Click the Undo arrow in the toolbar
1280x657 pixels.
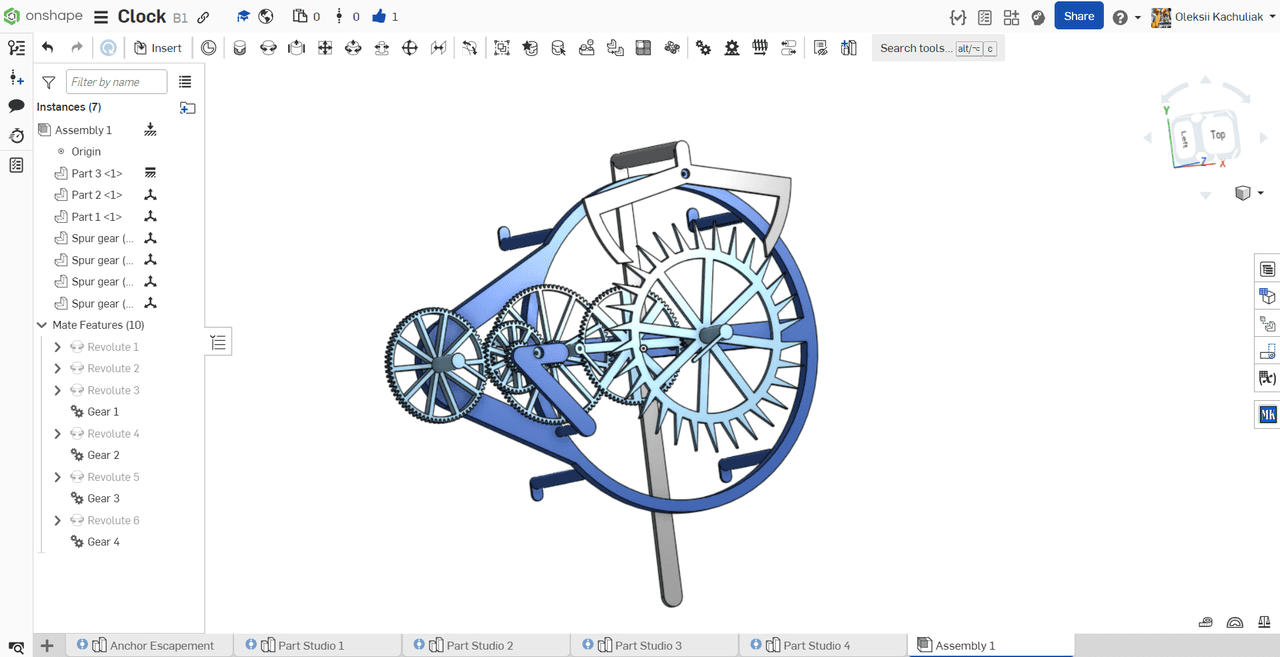pyautogui.click(x=47, y=48)
